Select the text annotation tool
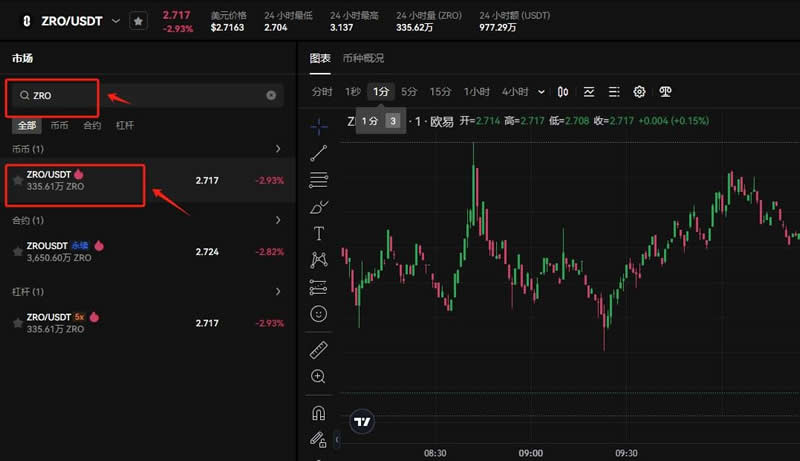 (x=318, y=233)
